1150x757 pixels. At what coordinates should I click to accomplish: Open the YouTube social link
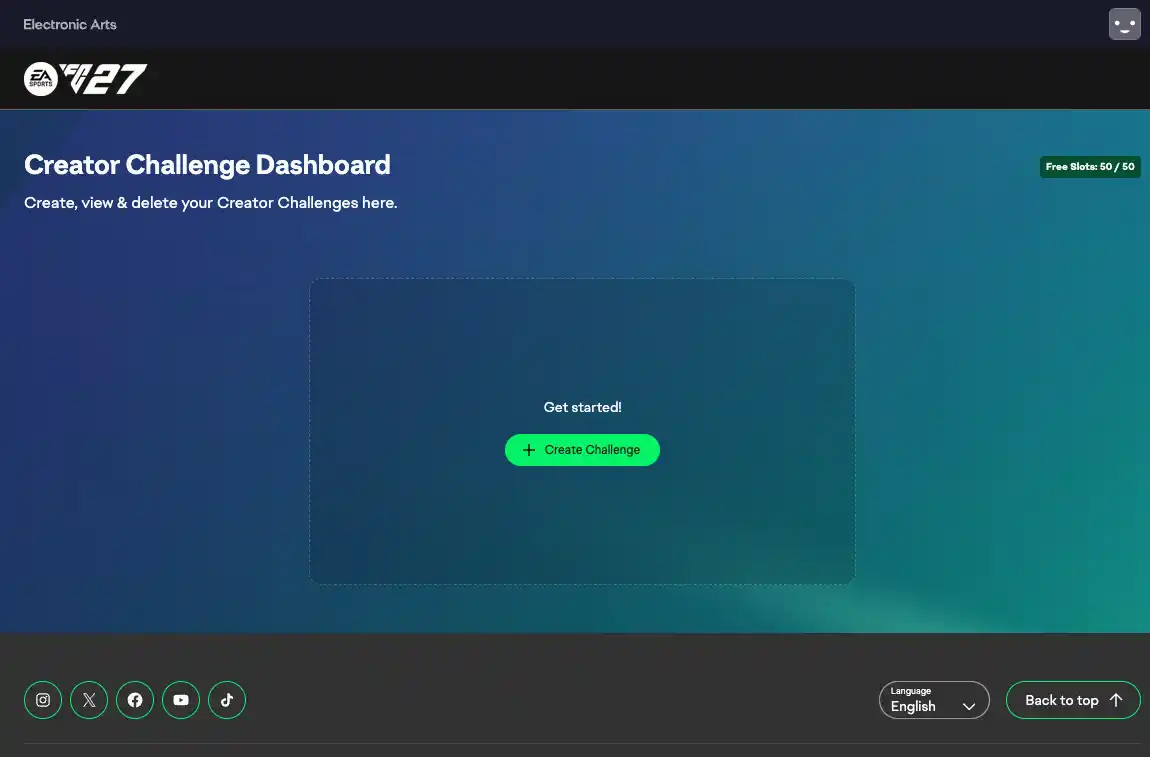(x=181, y=700)
